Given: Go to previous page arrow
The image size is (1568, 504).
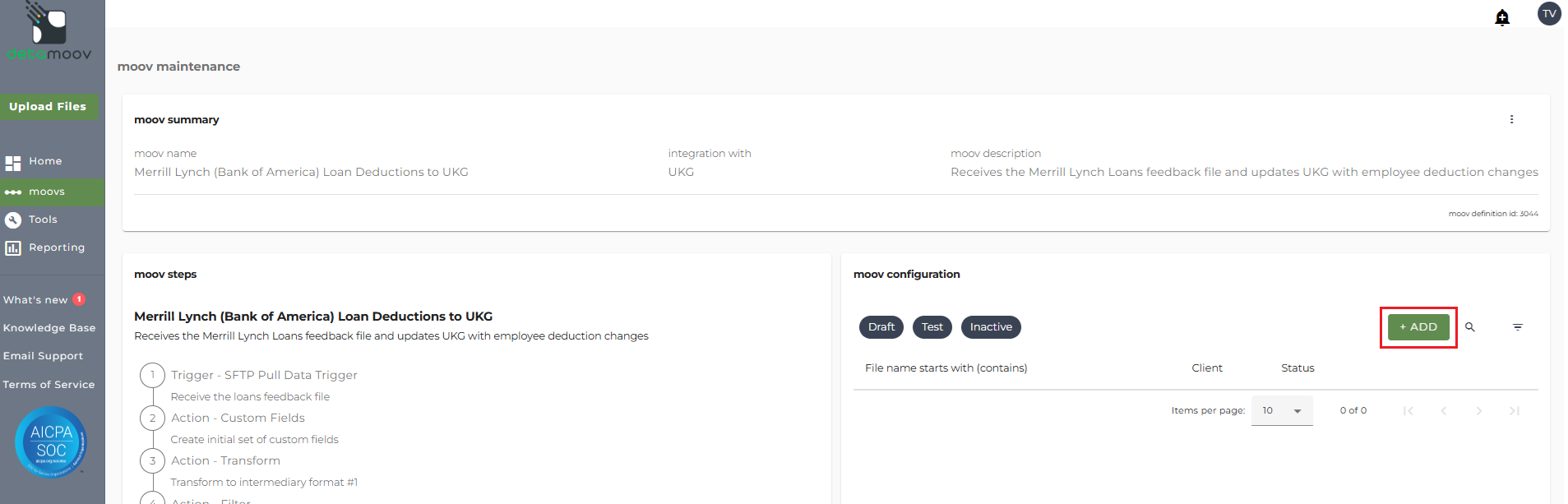Looking at the screenshot, I should (1444, 410).
